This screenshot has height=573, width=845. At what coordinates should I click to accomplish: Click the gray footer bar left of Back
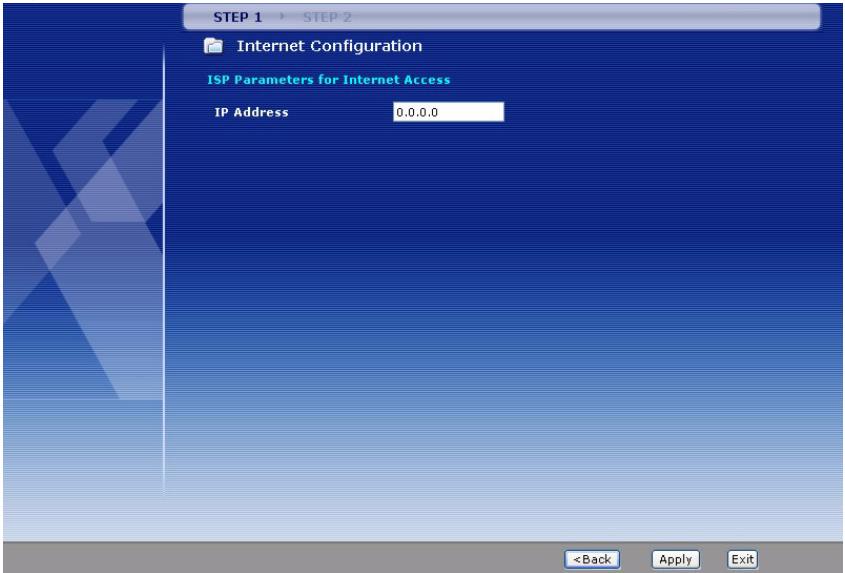[300, 559]
